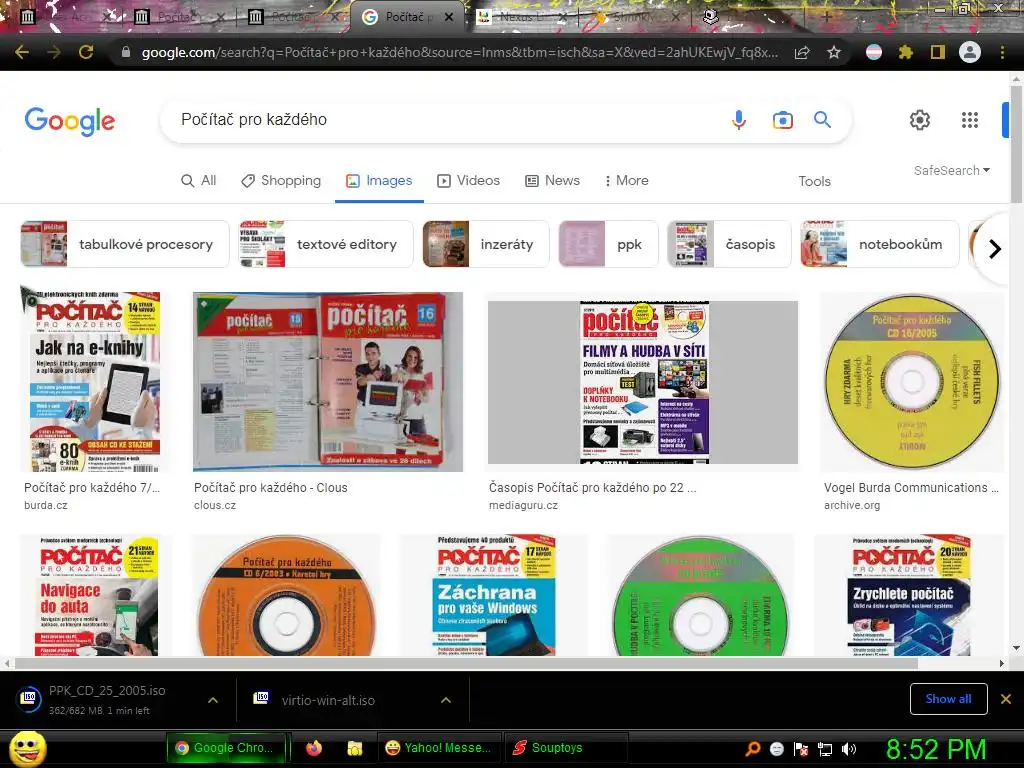
Task: Open the Chrome profile avatar
Action: coord(970,52)
